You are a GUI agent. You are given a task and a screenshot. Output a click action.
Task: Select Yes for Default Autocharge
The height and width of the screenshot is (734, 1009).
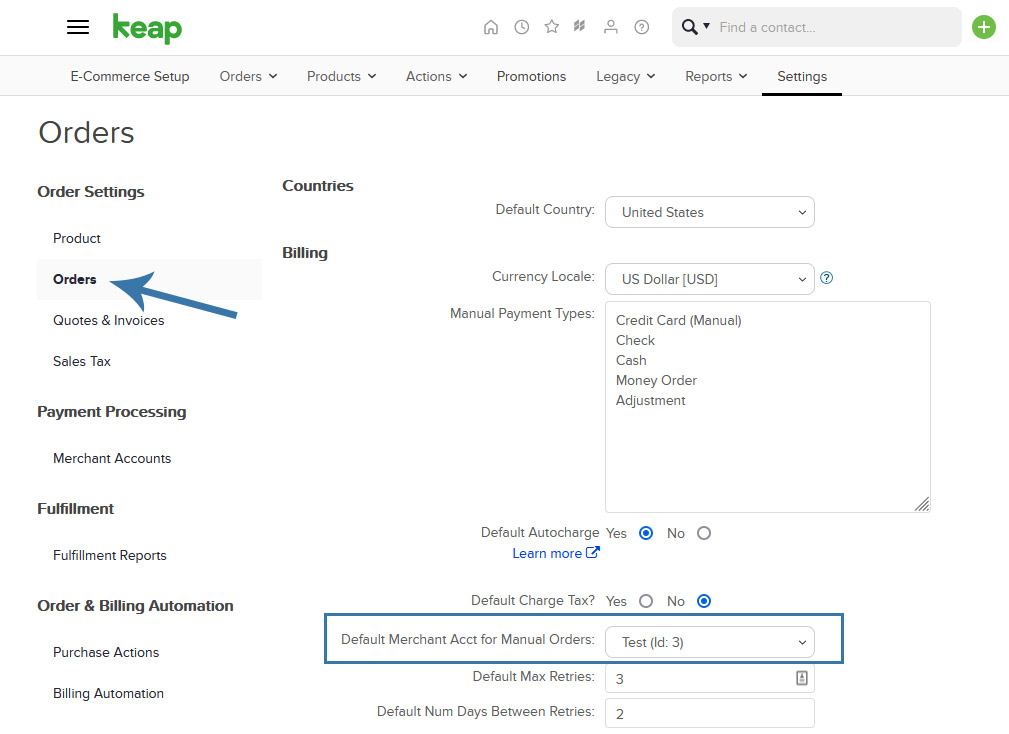(x=646, y=533)
